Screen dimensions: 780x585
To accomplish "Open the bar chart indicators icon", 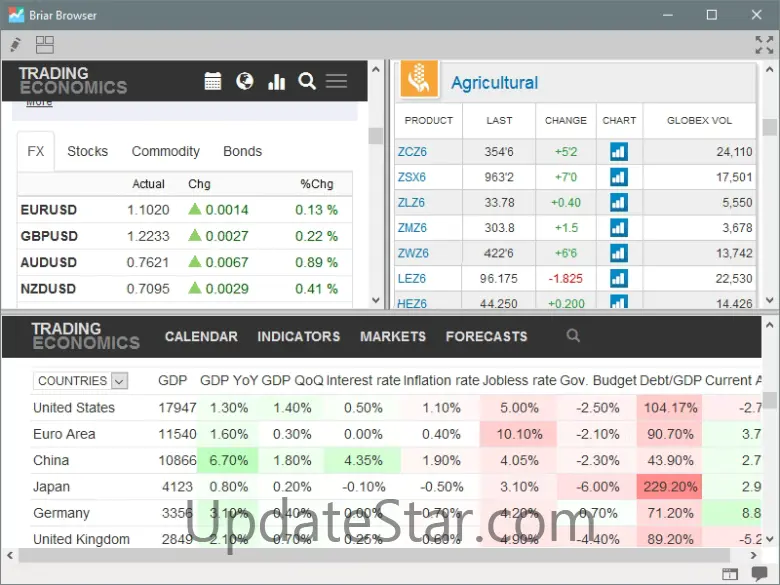I will pos(276,81).
